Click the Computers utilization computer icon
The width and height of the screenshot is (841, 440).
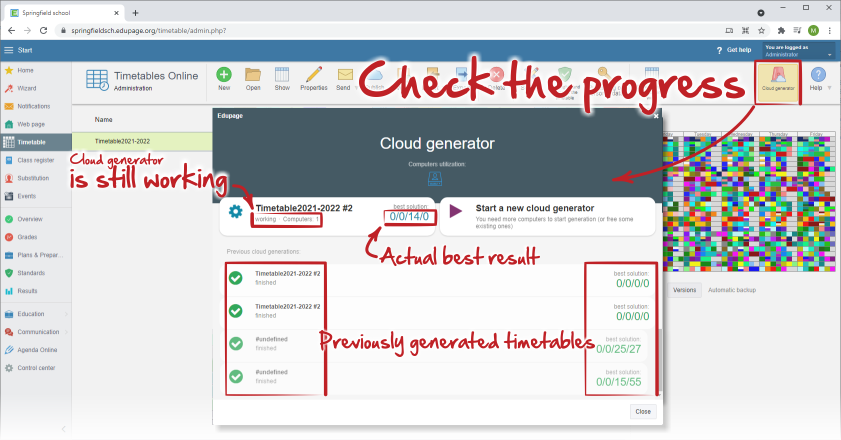(x=435, y=179)
